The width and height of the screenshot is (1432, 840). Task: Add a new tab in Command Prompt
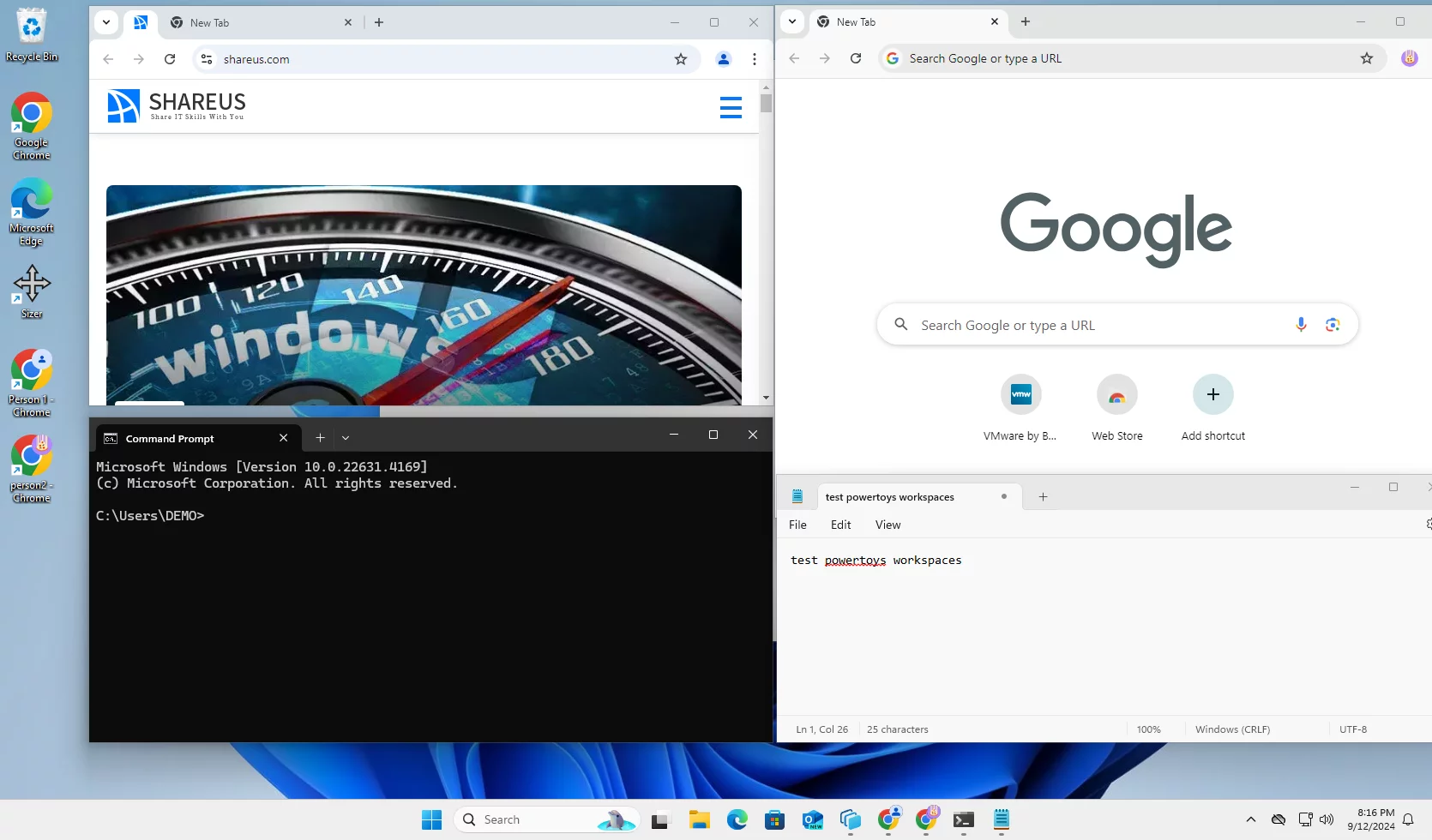coord(320,438)
